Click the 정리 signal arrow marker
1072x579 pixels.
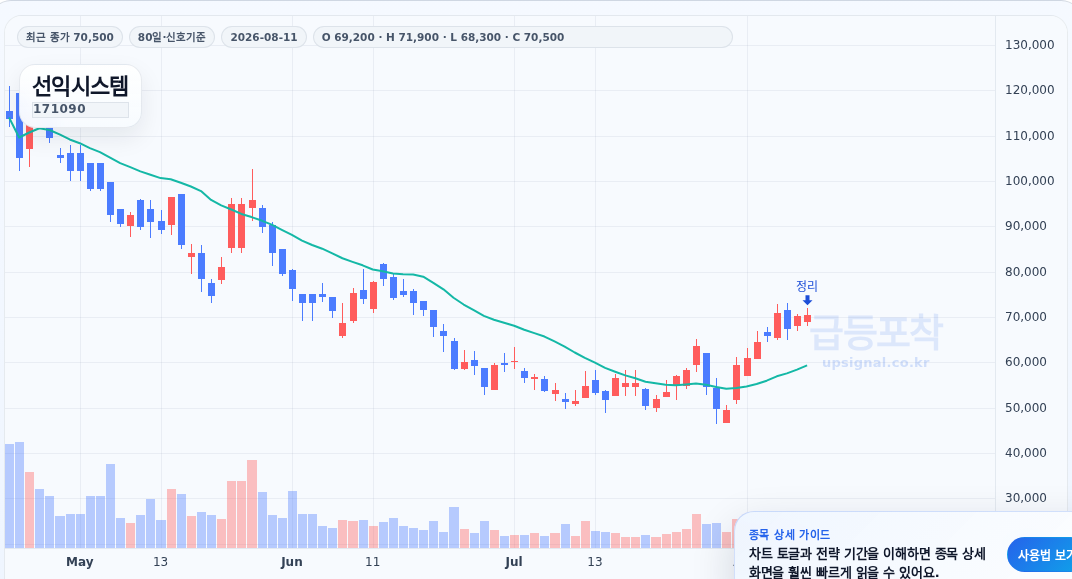click(x=807, y=300)
